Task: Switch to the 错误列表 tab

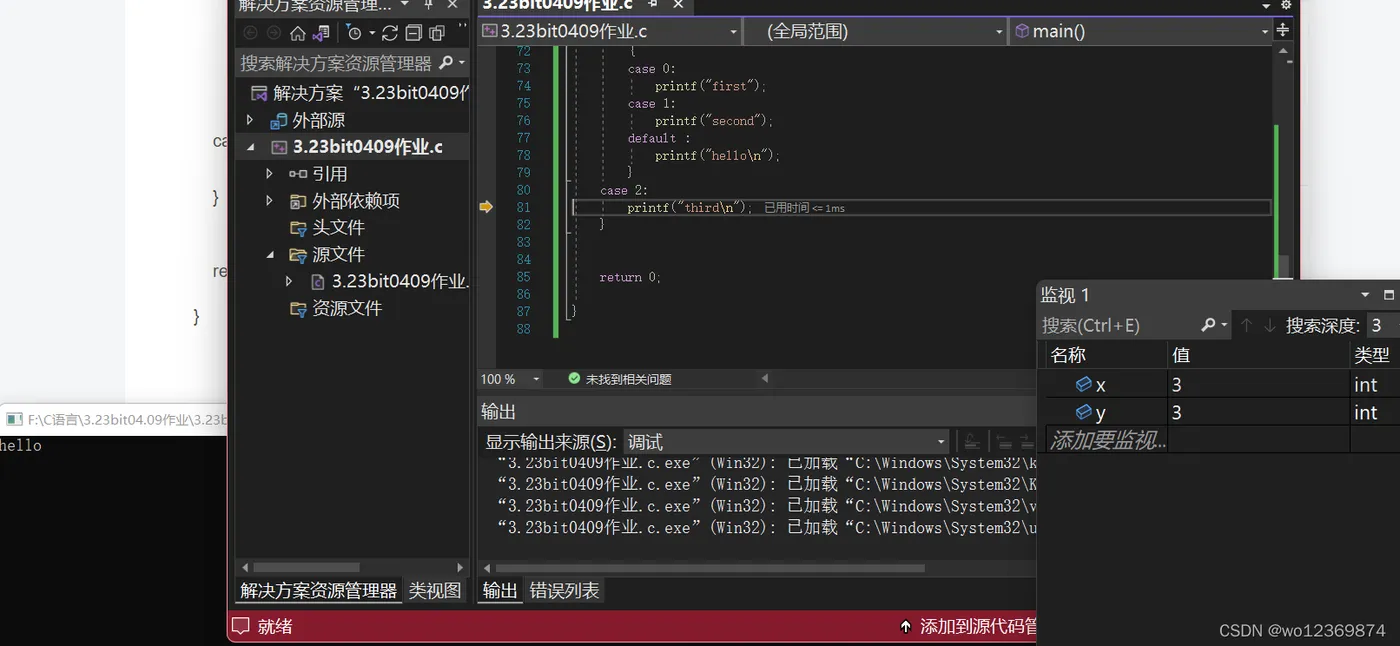Action: coord(565,591)
